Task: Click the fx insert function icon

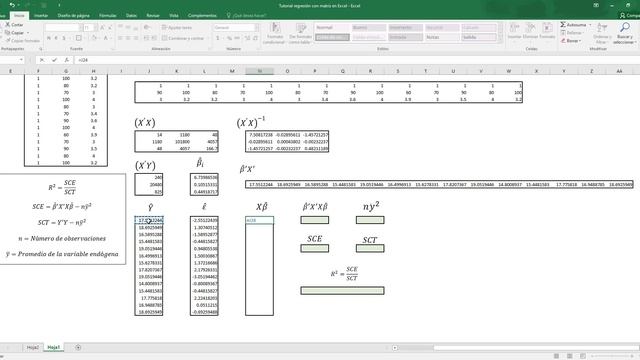Action: pos(67,60)
